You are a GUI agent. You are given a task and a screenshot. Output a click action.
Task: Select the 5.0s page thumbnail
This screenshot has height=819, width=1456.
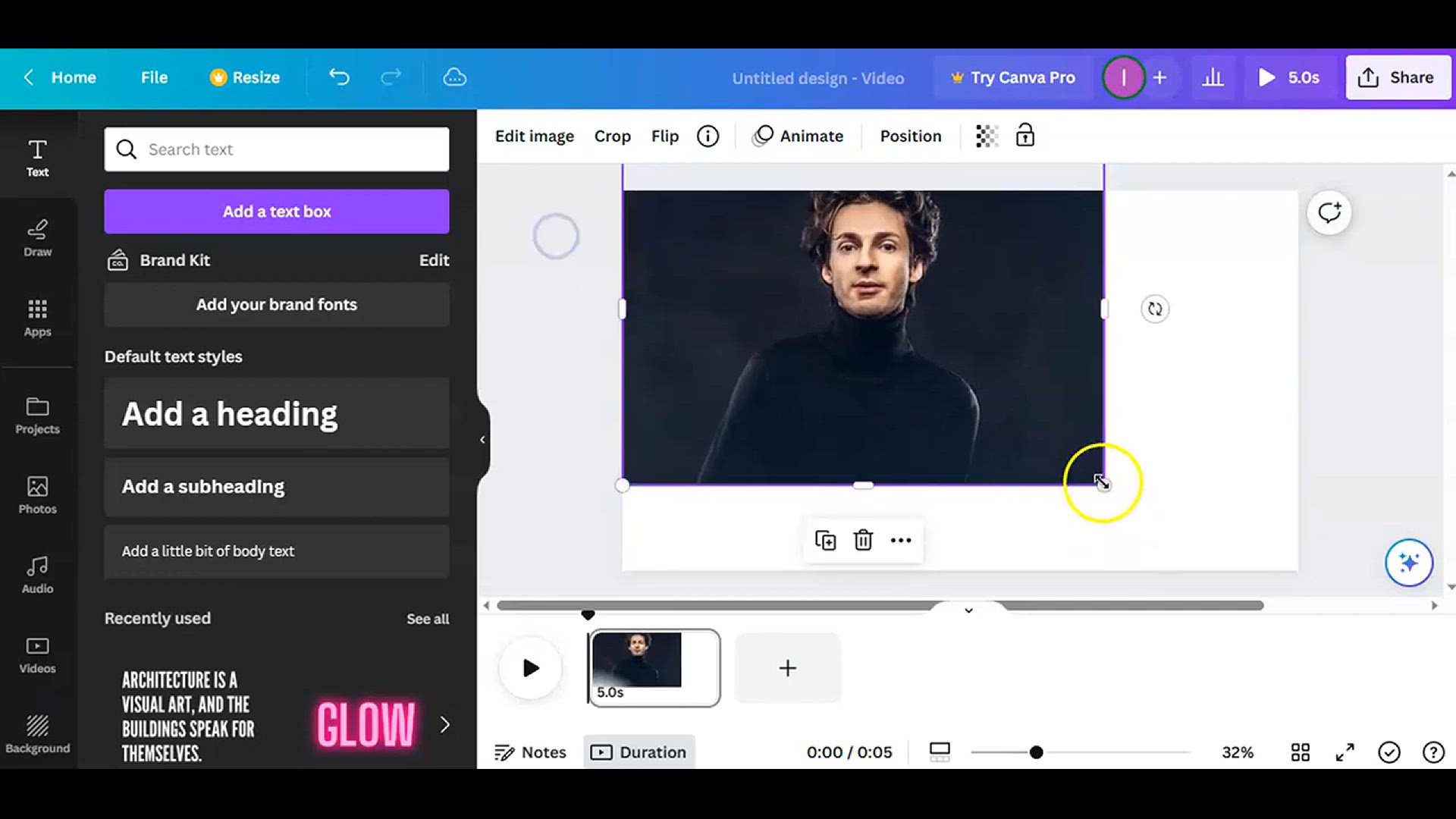click(x=654, y=668)
